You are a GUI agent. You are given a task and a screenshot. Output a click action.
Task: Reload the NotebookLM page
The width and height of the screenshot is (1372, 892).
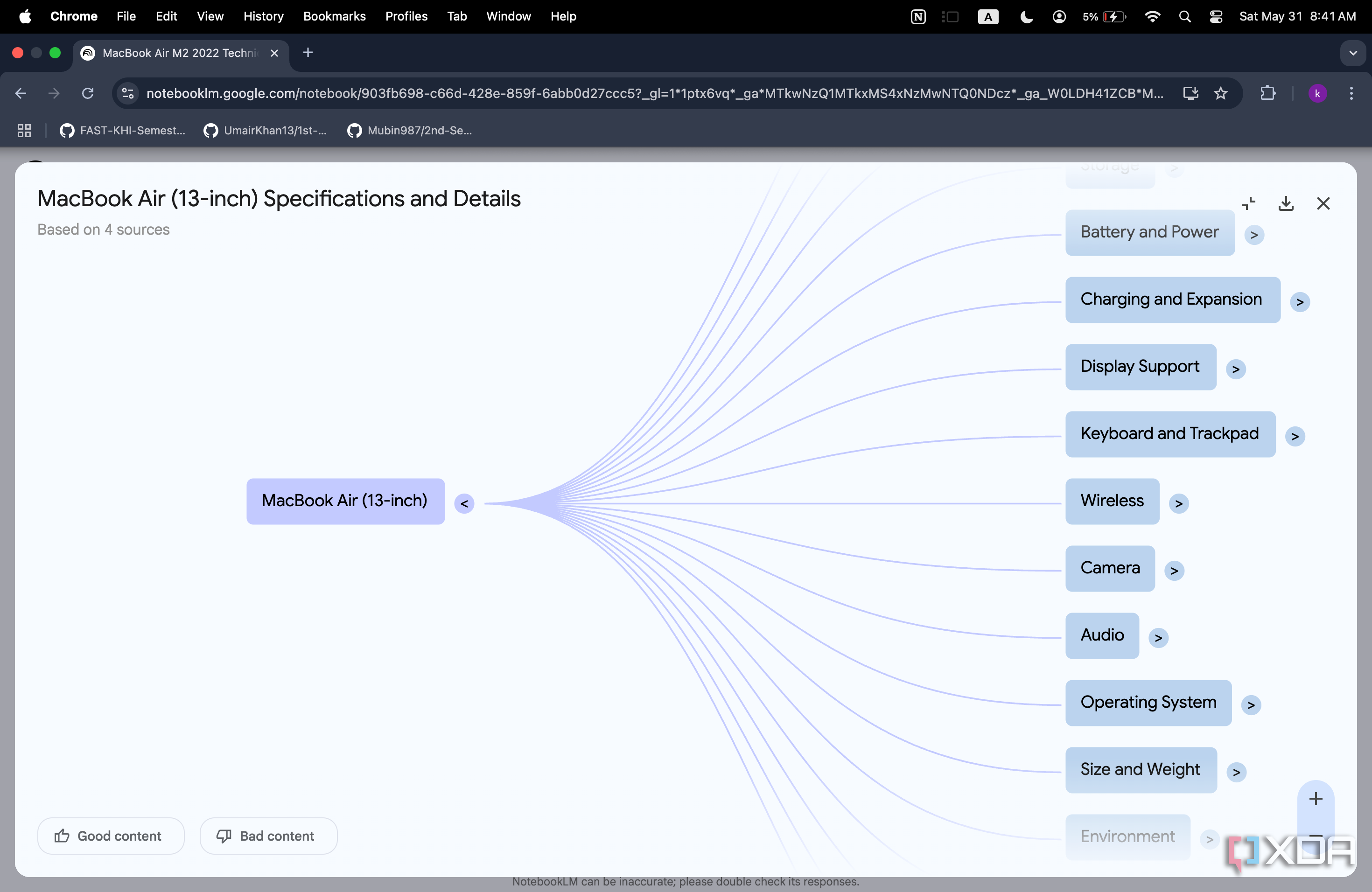point(88,93)
